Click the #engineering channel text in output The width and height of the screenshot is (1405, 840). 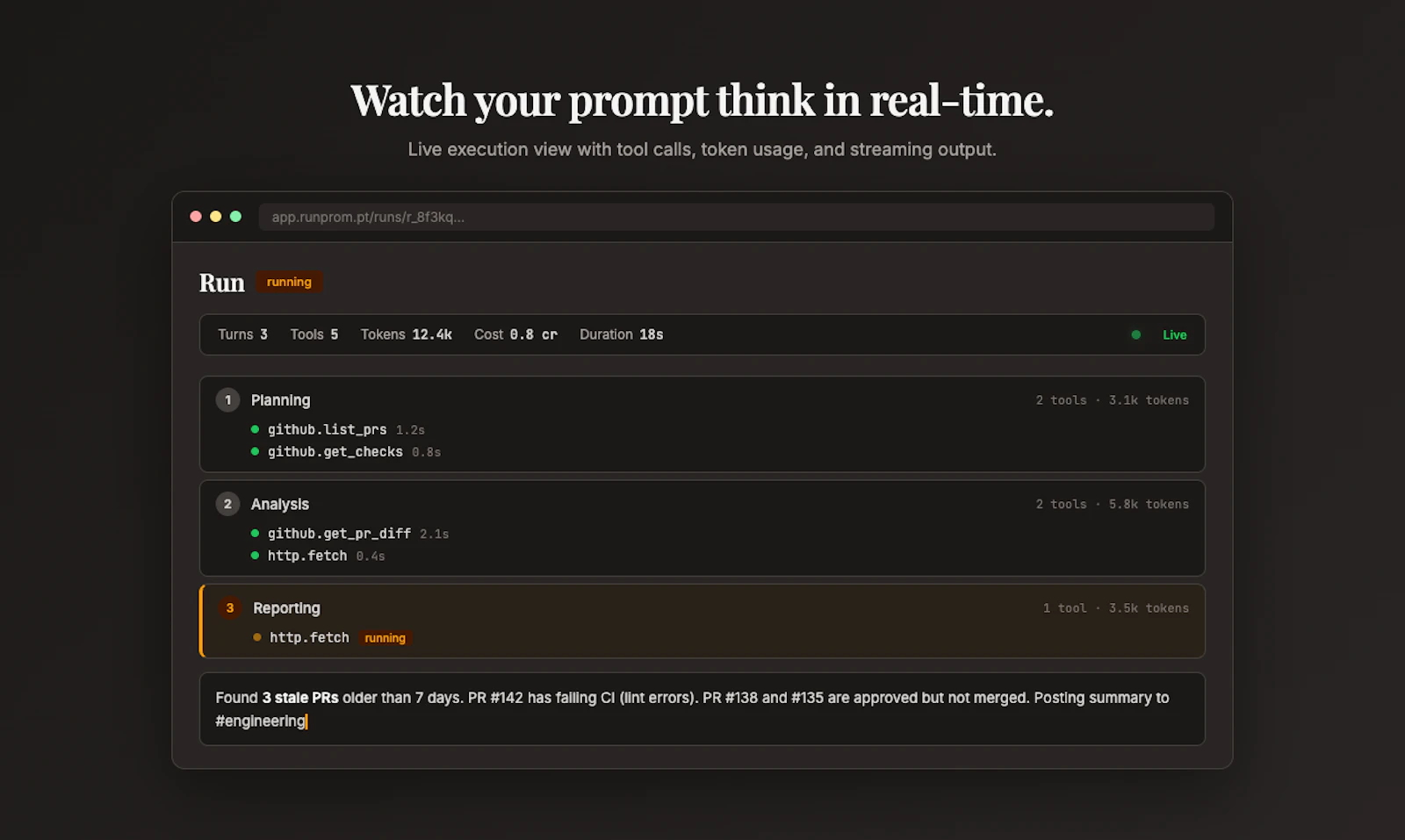pos(261,721)
